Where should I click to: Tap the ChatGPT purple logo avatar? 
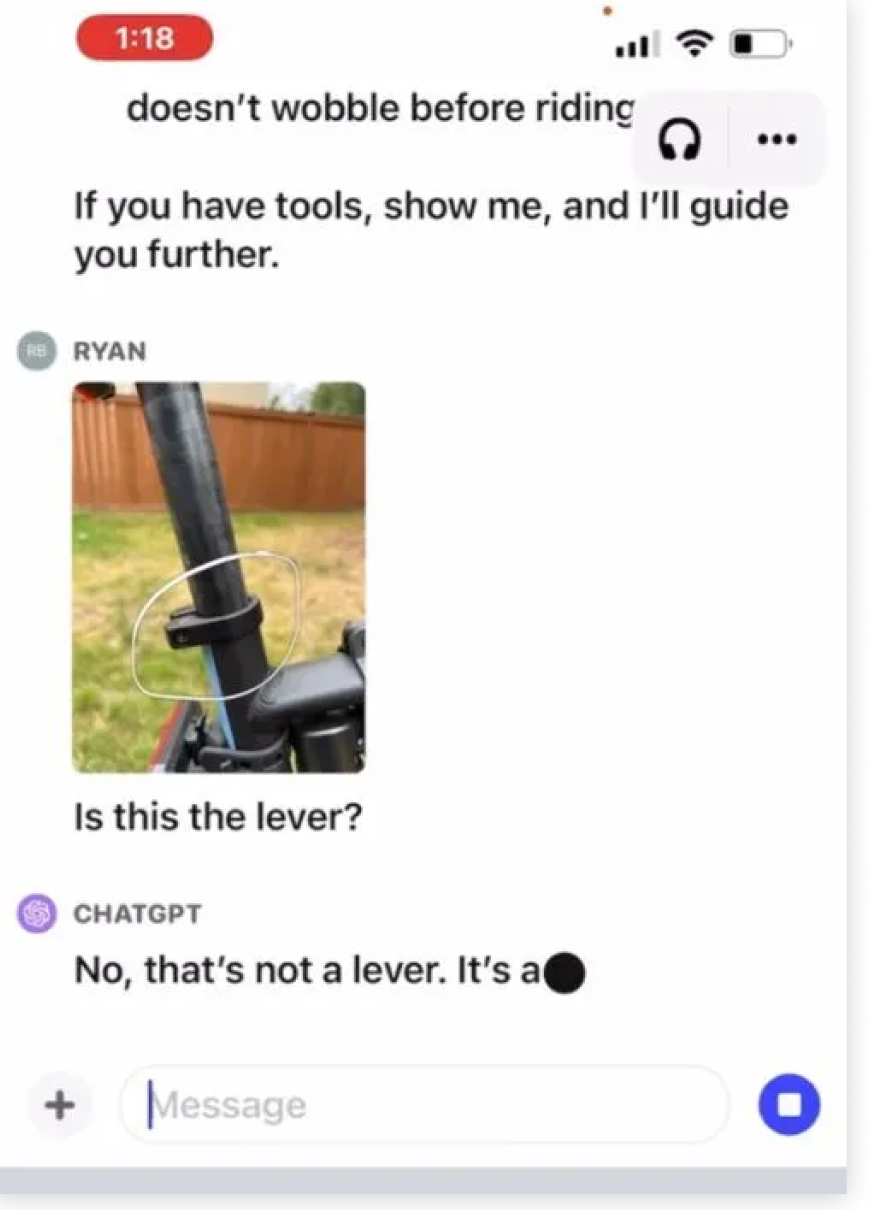coord(37,913)
